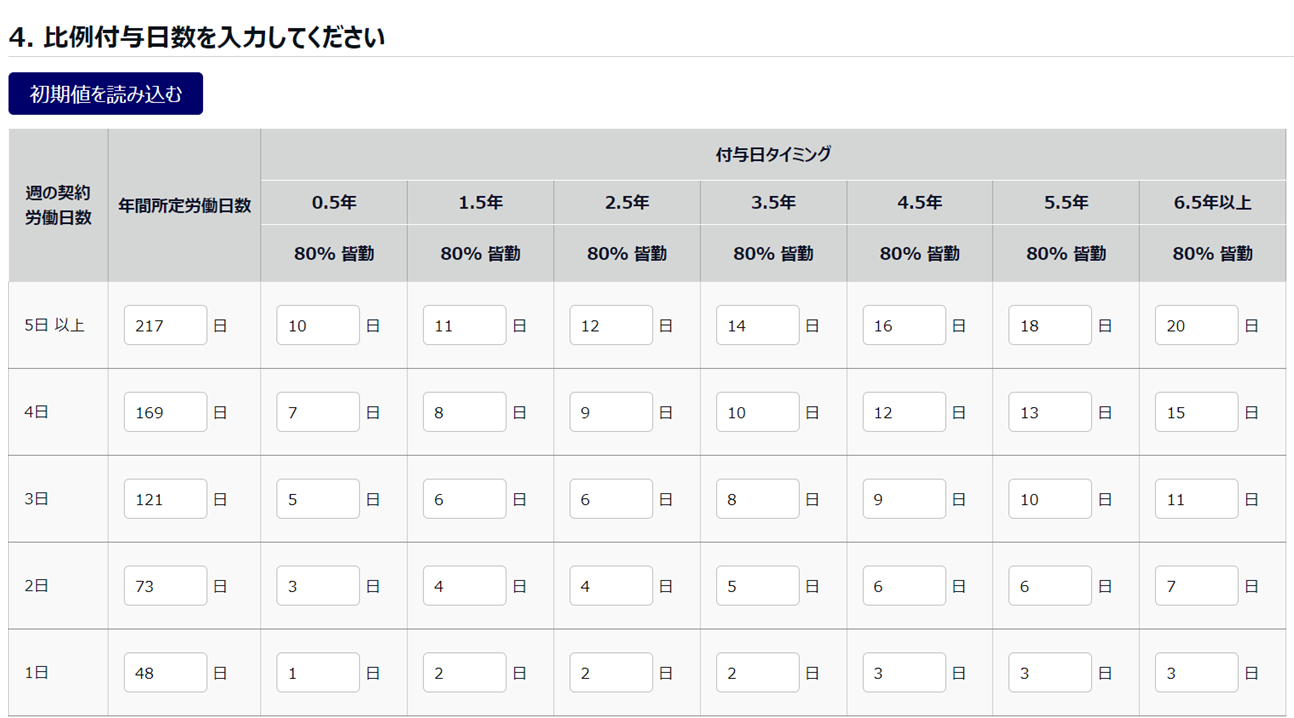Click 0.5年 field in 3日 row
This screenshot has width=1294, height=718.
point(318,499)
